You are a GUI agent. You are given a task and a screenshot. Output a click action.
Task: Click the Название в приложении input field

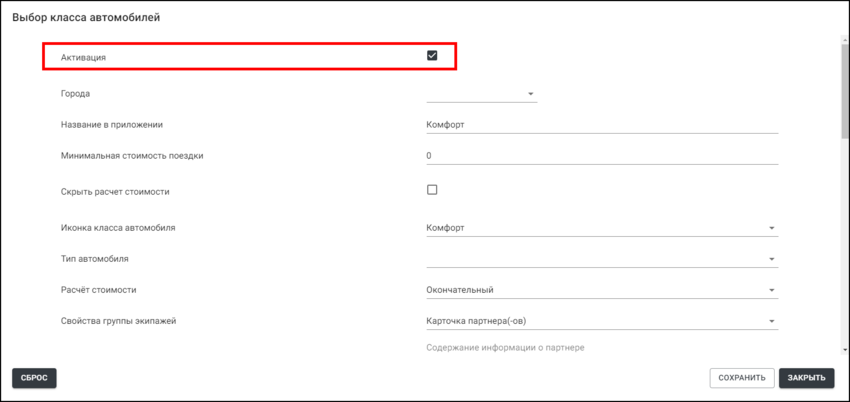(x=600, y=125)
